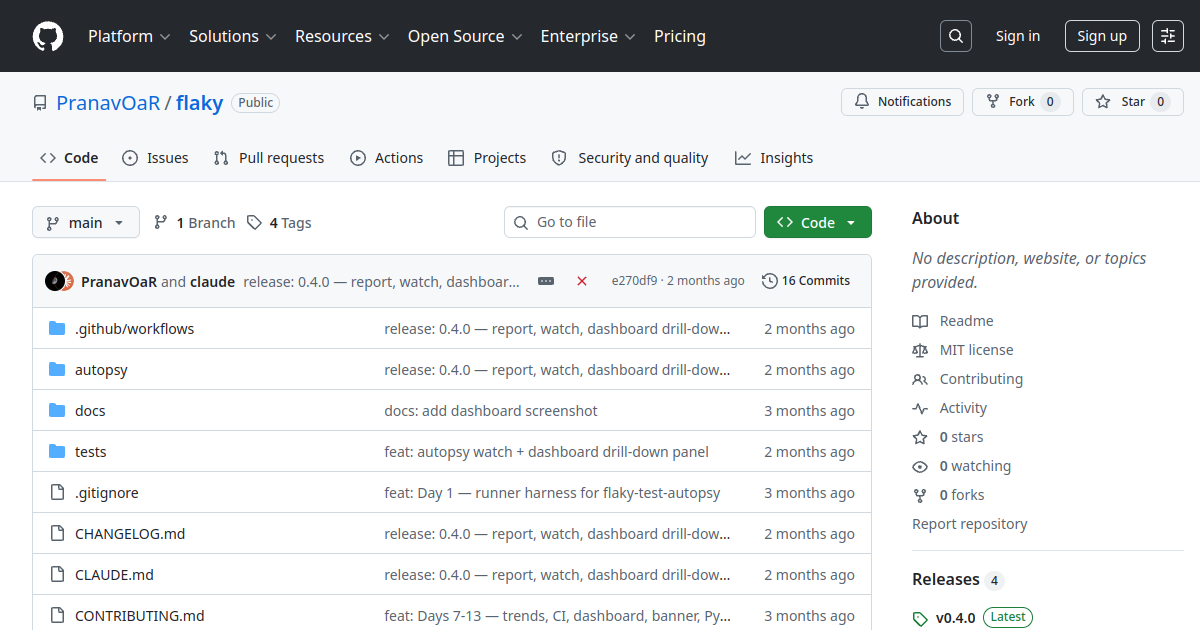Click the fork icon beside 0 forks
Image resolution: width=1200 pixels, height=630 pixels.
point(920,495)
